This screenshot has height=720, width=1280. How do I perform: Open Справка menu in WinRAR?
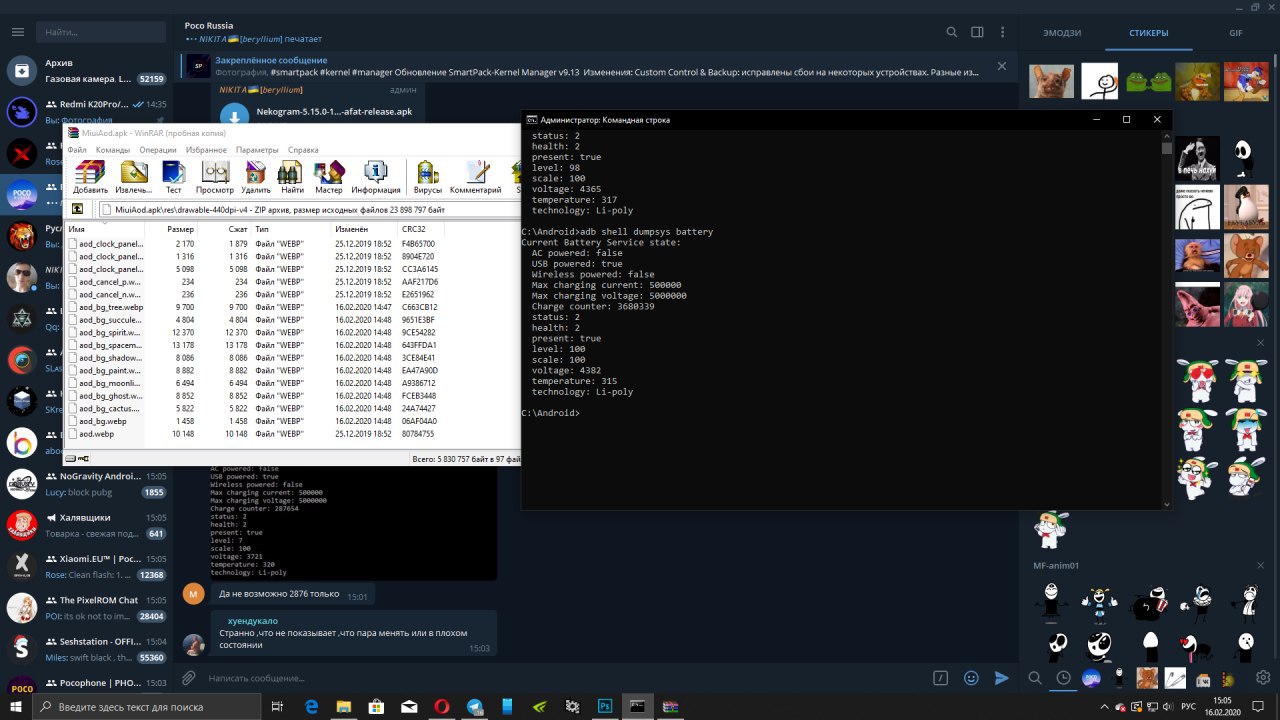pos(303,150)
